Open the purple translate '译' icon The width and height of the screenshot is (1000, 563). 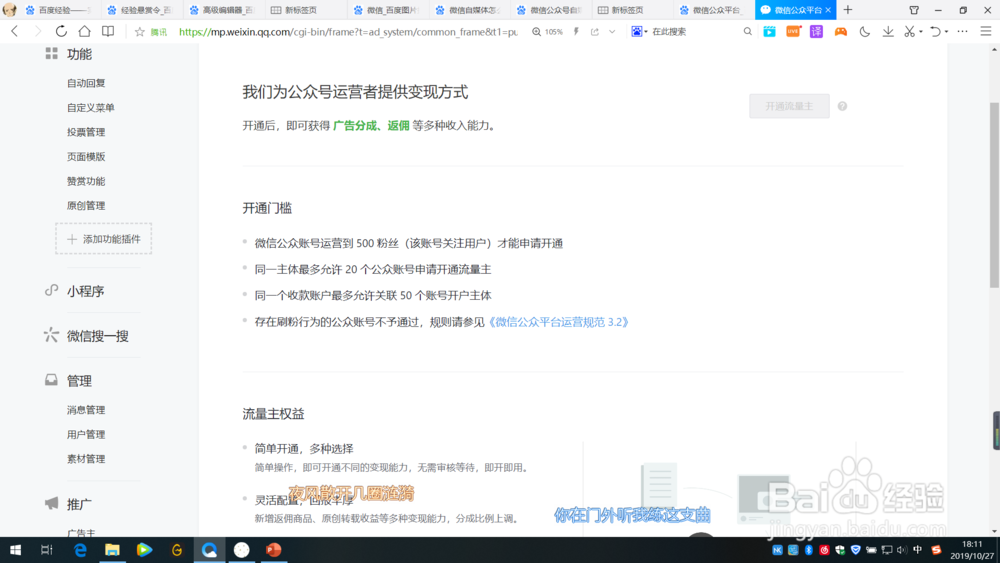pos(816,31)
